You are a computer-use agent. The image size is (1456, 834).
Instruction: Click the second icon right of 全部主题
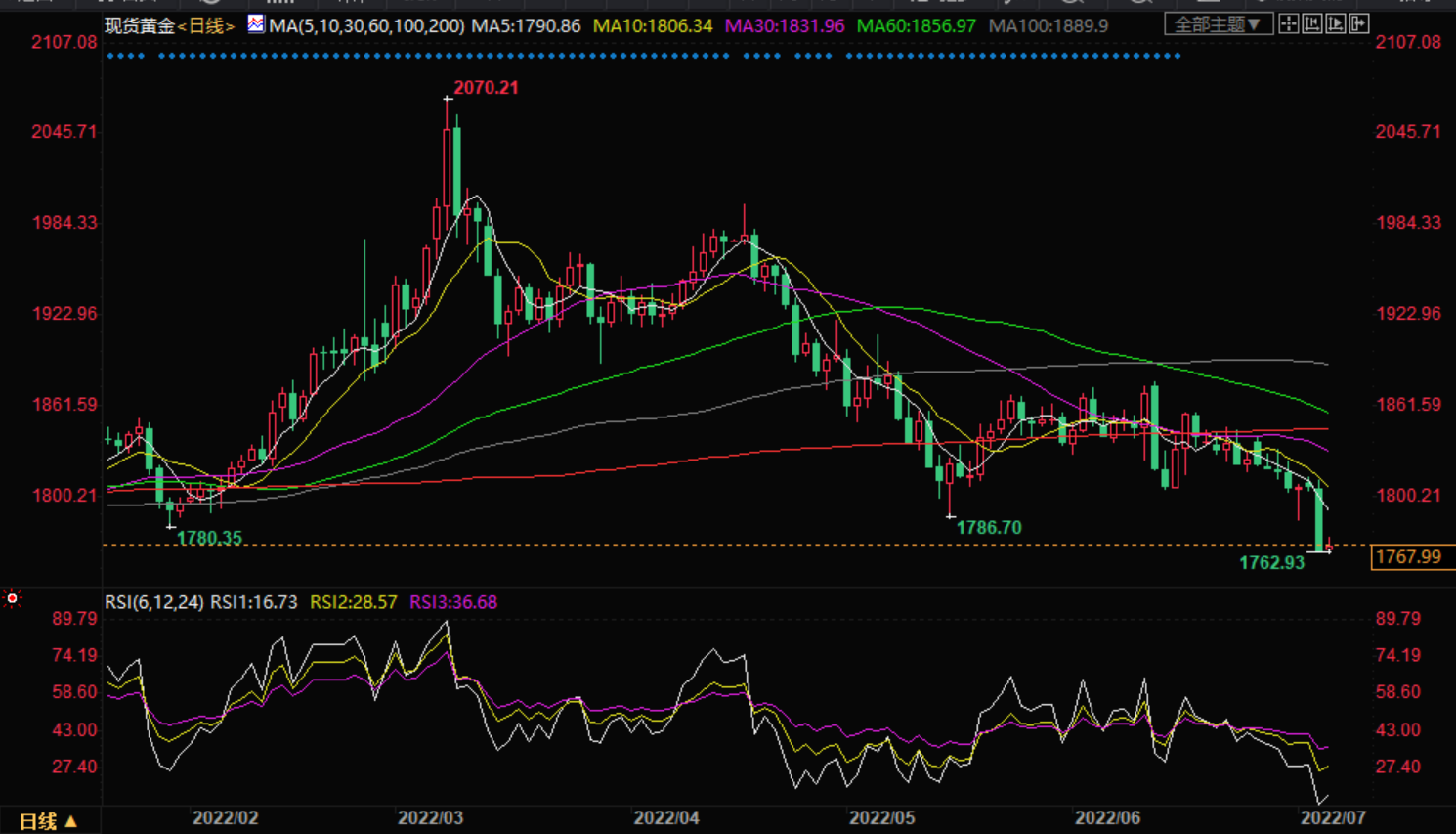(x=1312, y=24)
